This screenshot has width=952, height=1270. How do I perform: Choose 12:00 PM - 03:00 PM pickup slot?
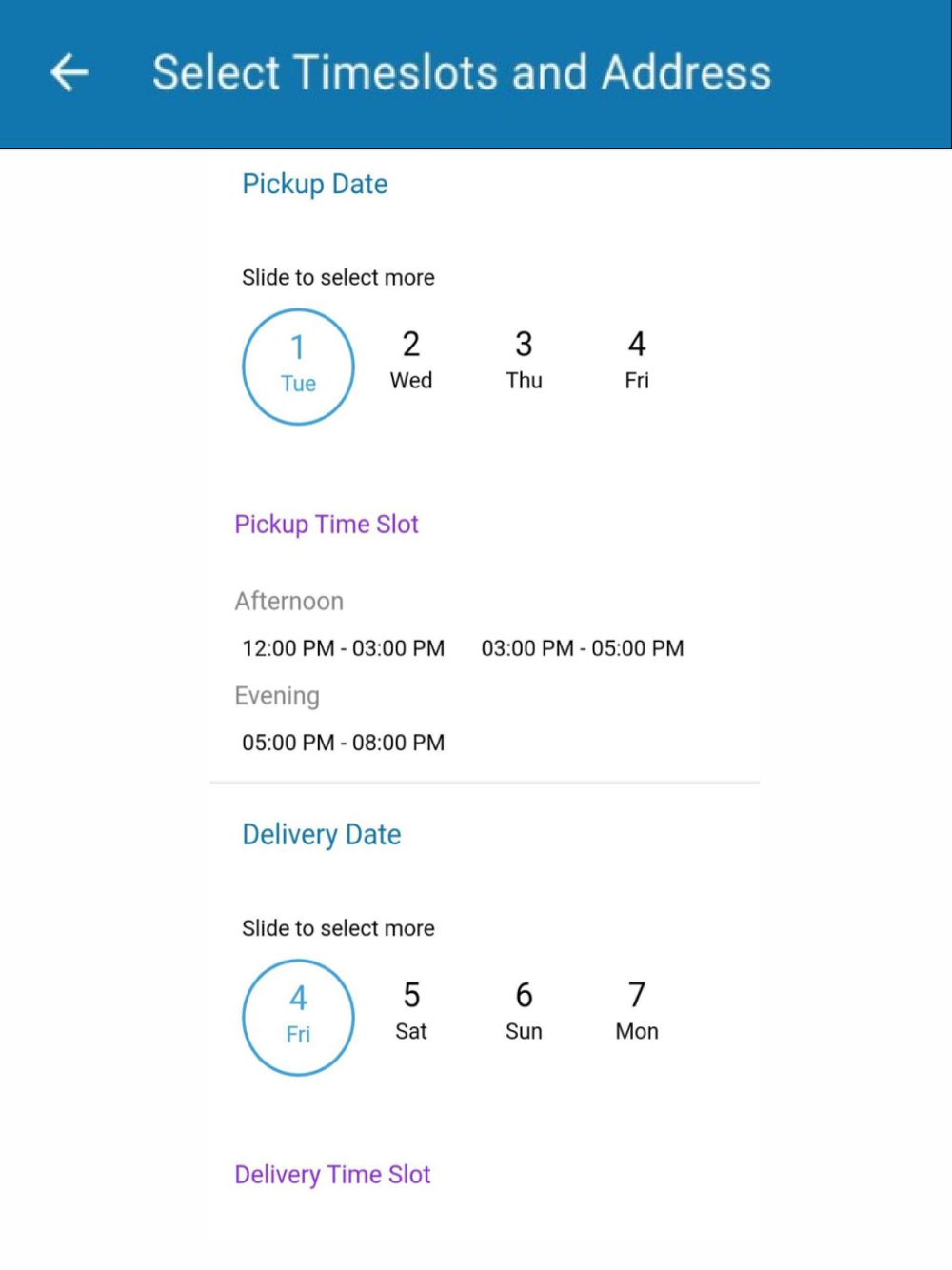(343, 648)
